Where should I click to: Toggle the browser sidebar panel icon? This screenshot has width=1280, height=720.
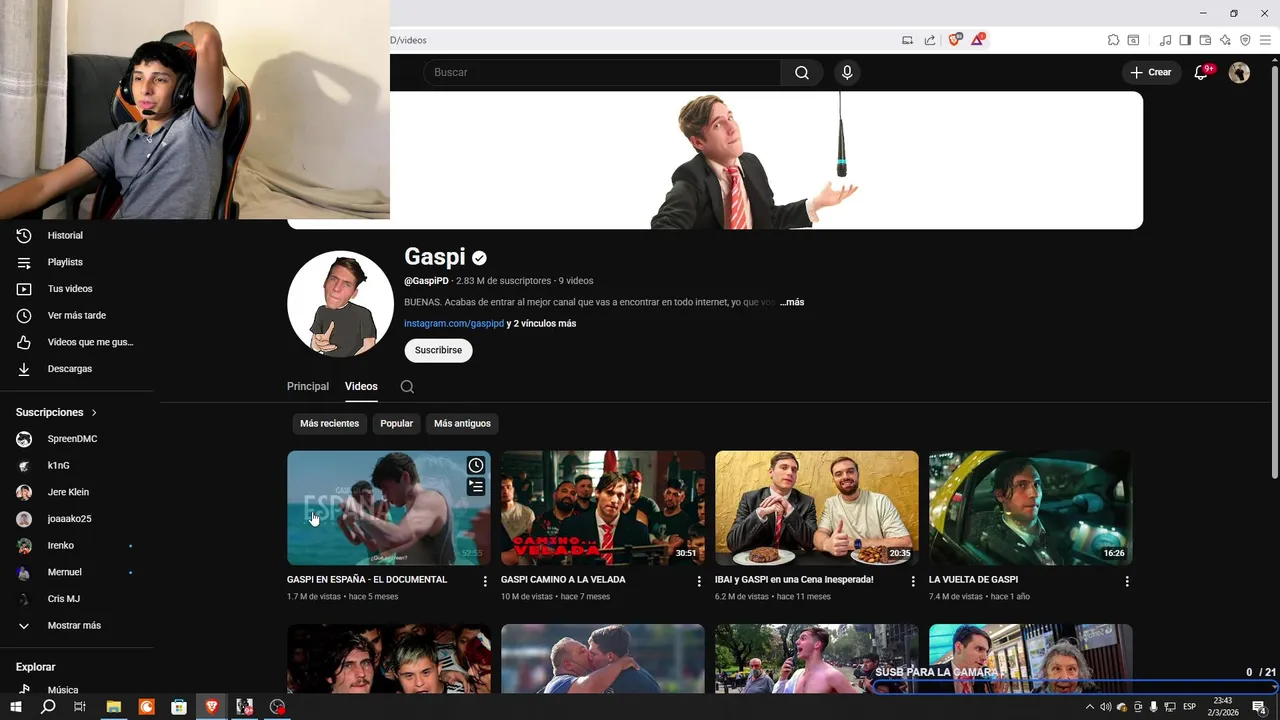1185,40
